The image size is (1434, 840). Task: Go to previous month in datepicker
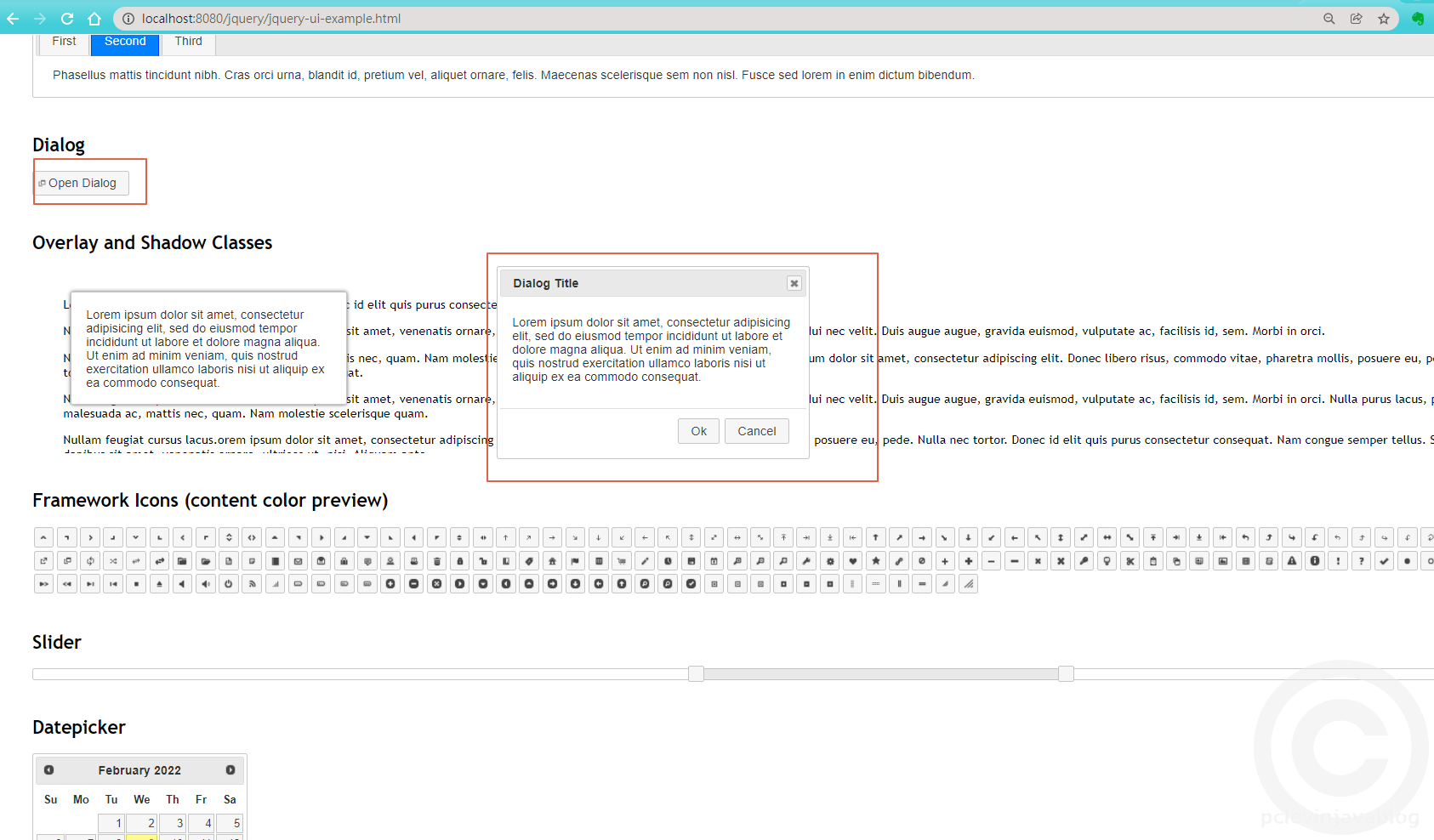(x=49, y=769)
